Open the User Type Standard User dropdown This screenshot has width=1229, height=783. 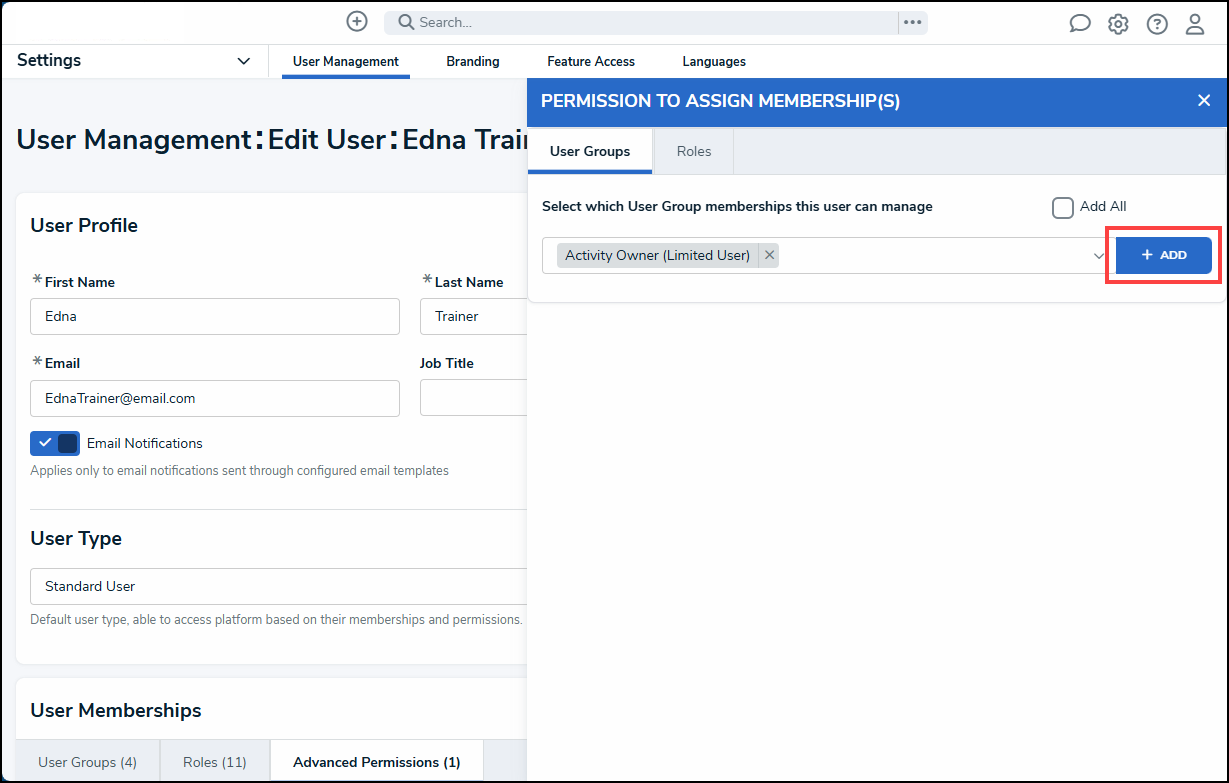tap(278, 586)
